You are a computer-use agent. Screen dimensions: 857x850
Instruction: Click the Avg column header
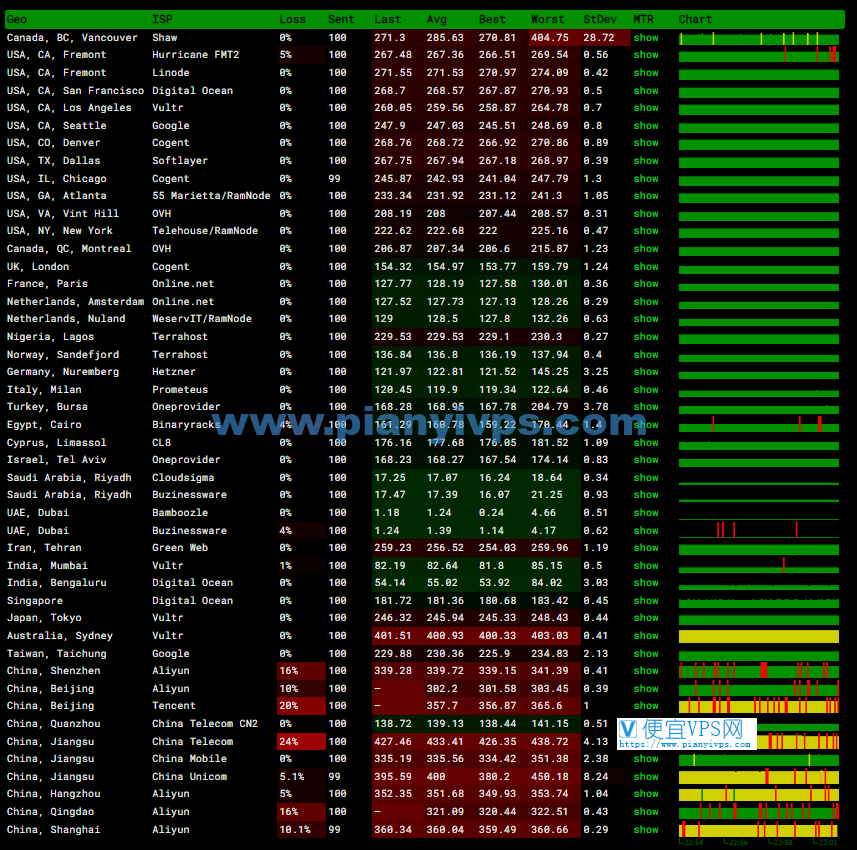click(437, 20)
